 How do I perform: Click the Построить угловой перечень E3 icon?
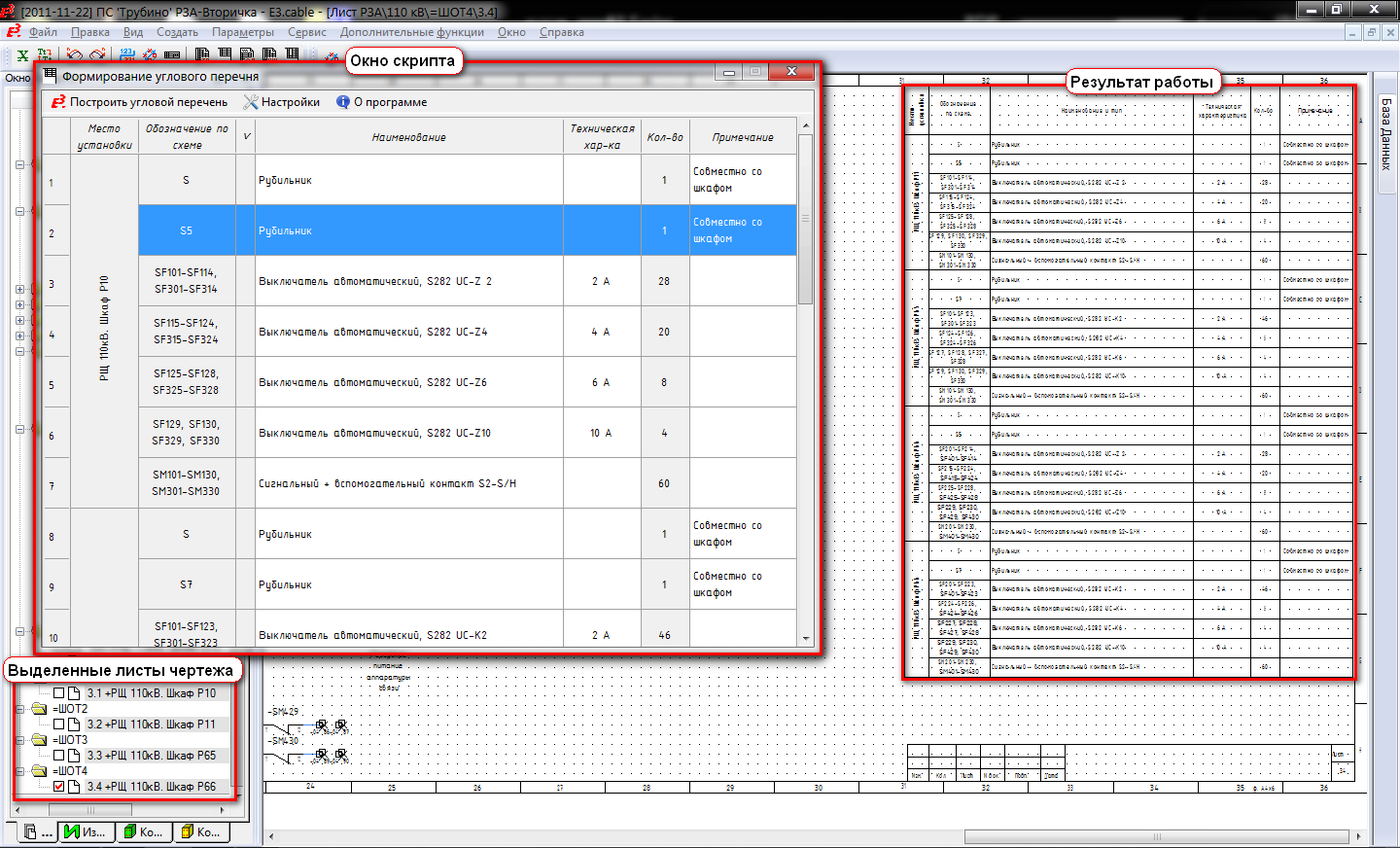[58, 102]
